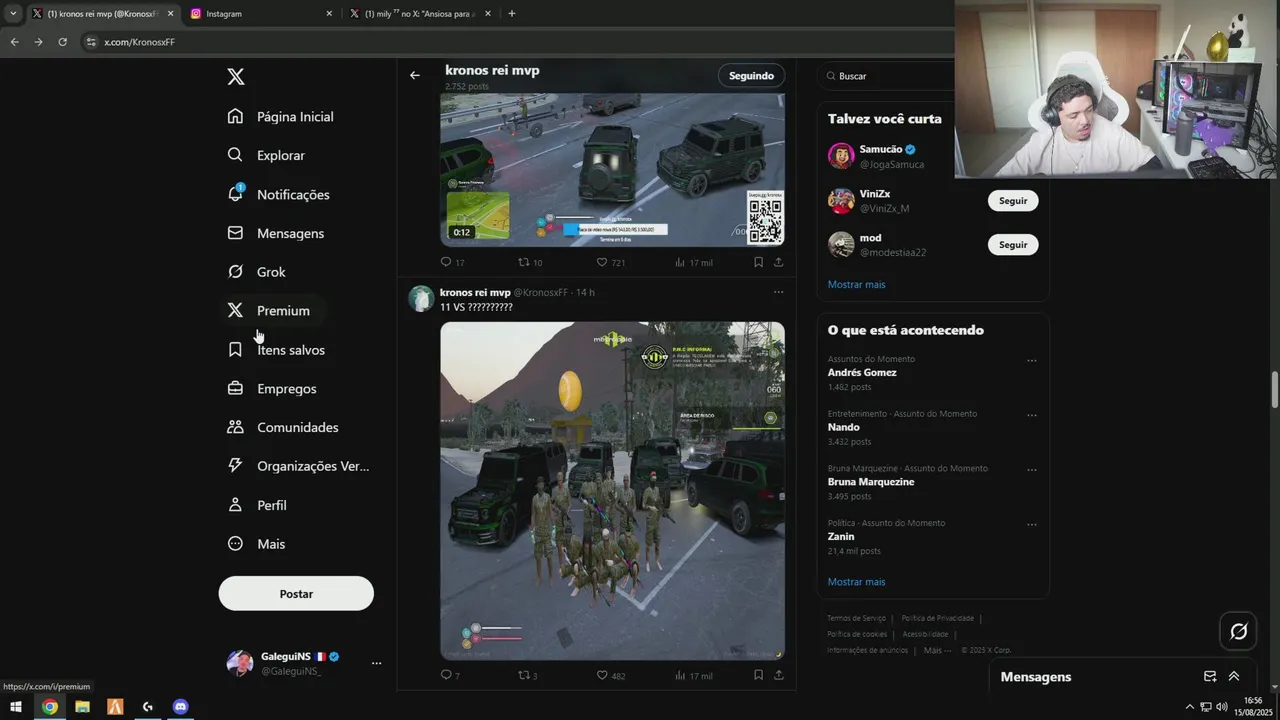Switch to mily Ansiosa para browser tab
The image size is (1280, 720).
tap(420, 14)
